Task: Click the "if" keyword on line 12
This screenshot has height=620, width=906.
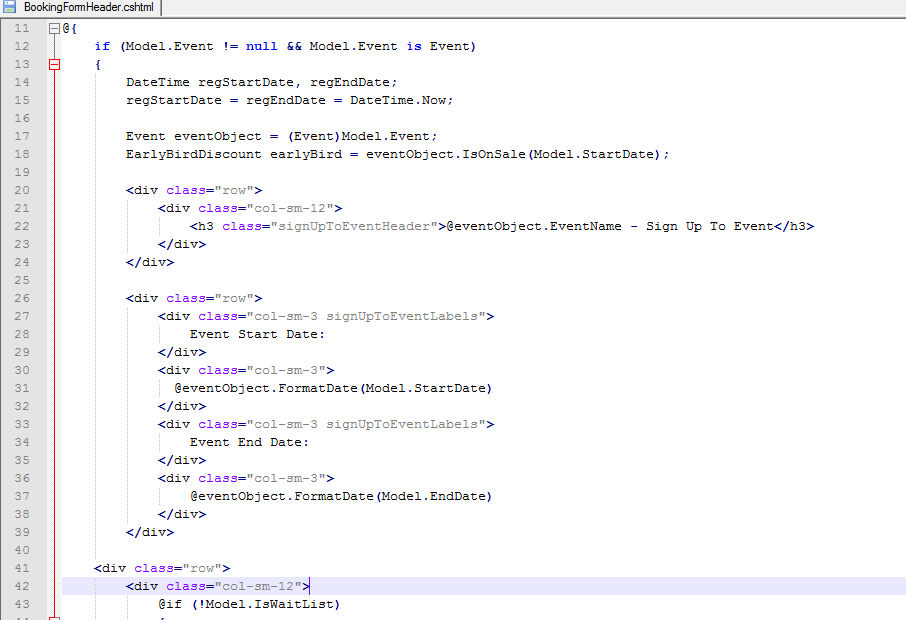Action: [x=102, y=46]
